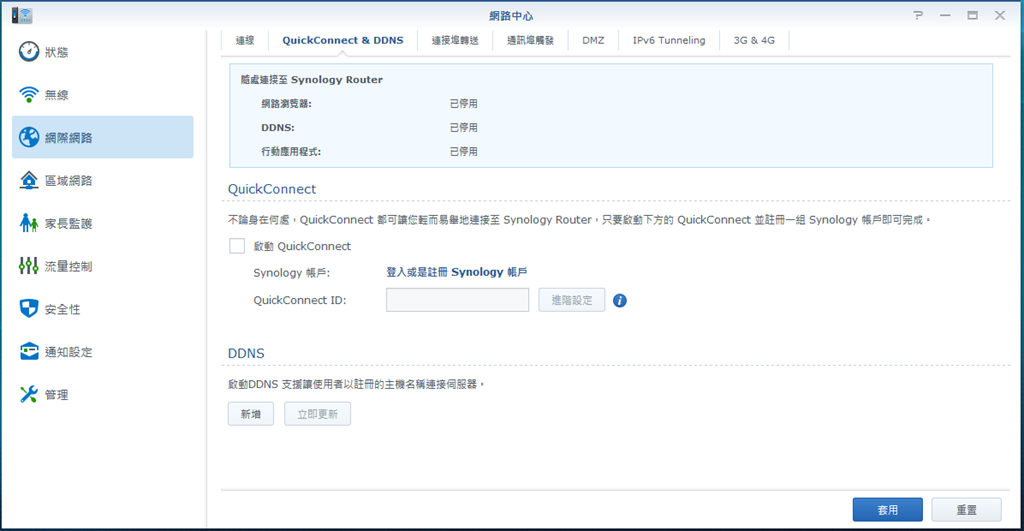The image size is (1024, 531).
Task: Switch to the 3G & 4G tab
Action: pos(754,40)
